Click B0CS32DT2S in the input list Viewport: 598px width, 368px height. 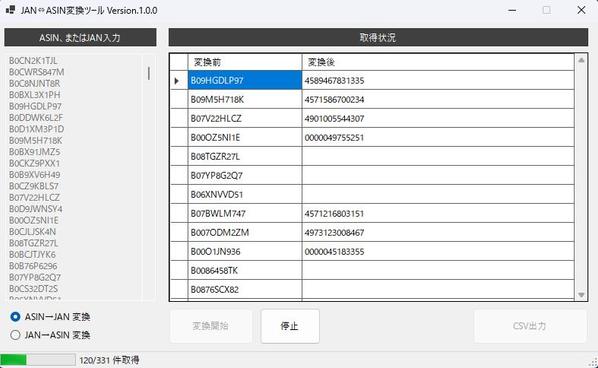point(34,289)
